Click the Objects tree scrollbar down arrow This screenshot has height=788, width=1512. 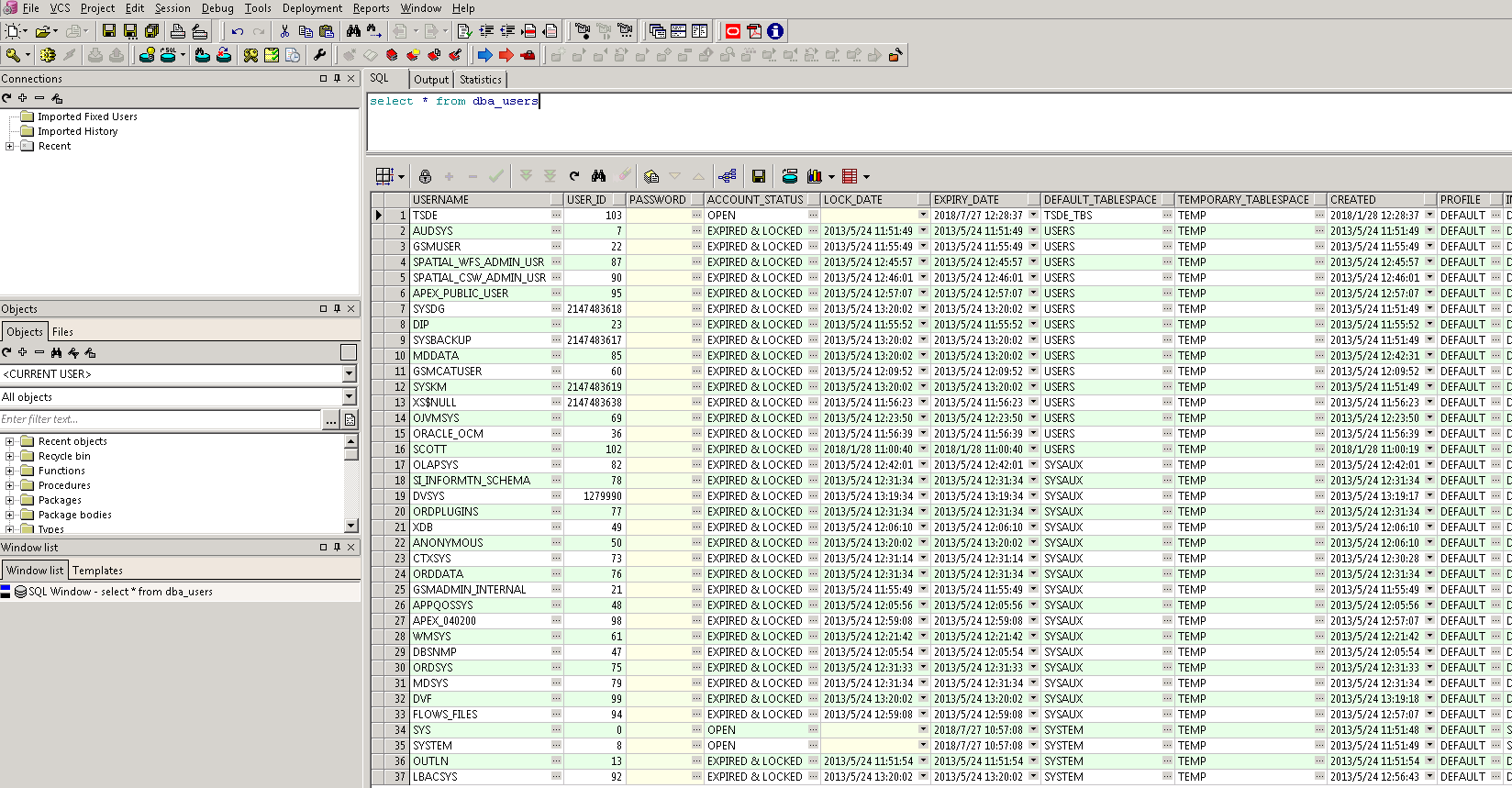pyautogui.click(x=350, y=526)
